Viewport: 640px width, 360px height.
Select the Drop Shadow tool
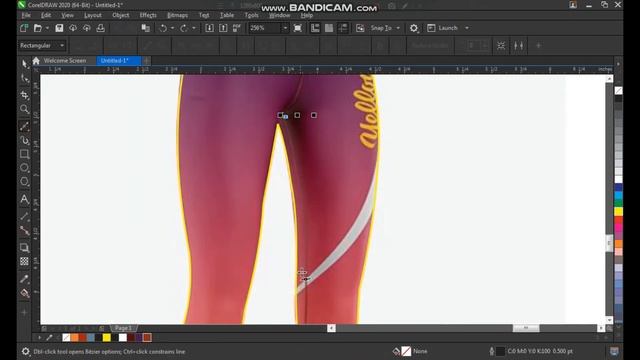coord(24,247)
